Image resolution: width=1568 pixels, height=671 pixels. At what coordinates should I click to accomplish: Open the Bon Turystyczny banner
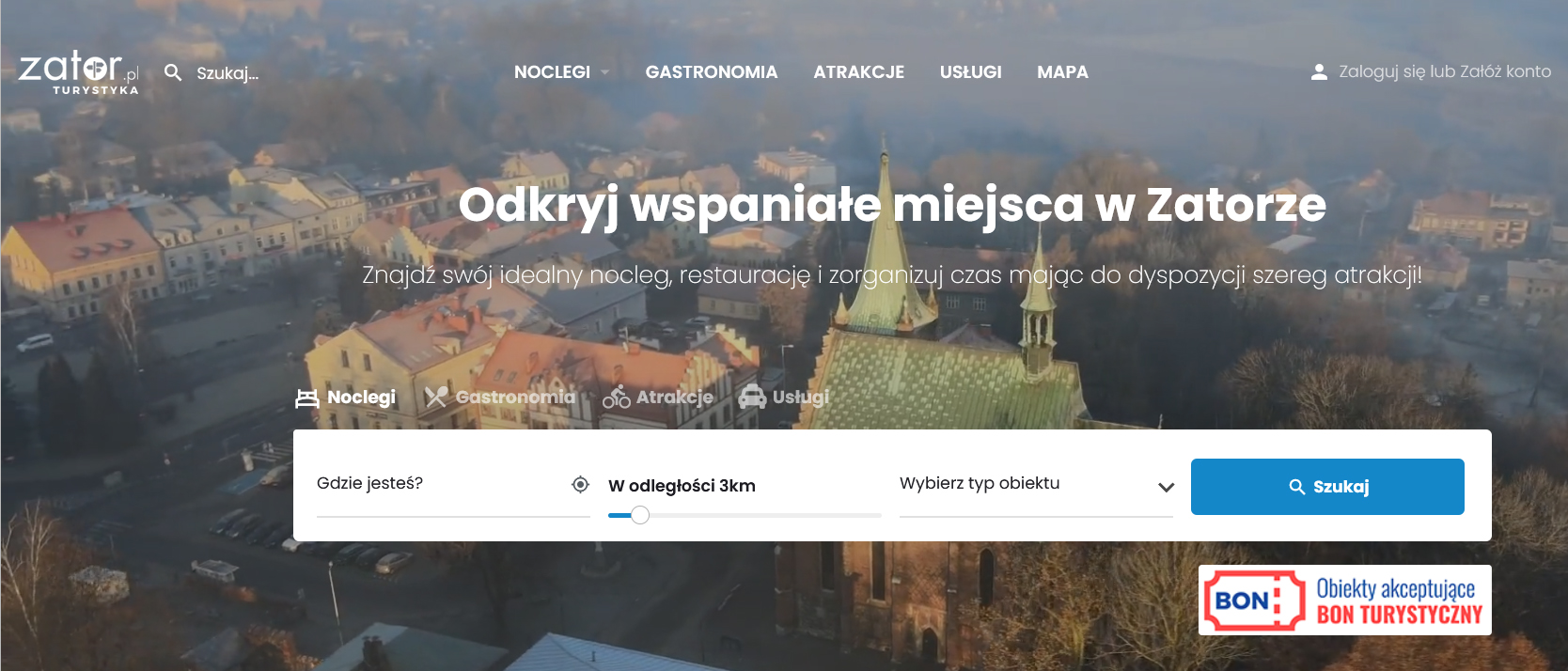click(1344, 601)
